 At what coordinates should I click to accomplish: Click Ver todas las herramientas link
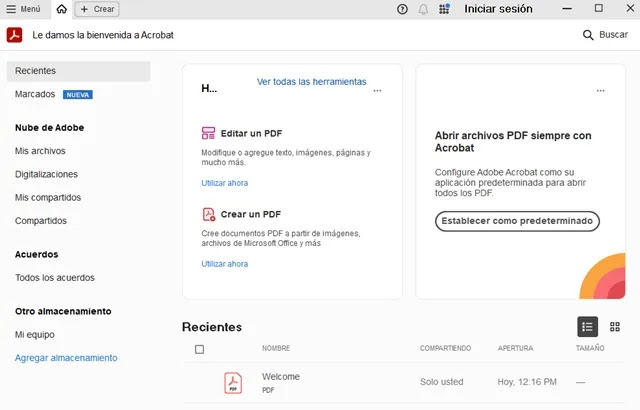tap(311, 82)
